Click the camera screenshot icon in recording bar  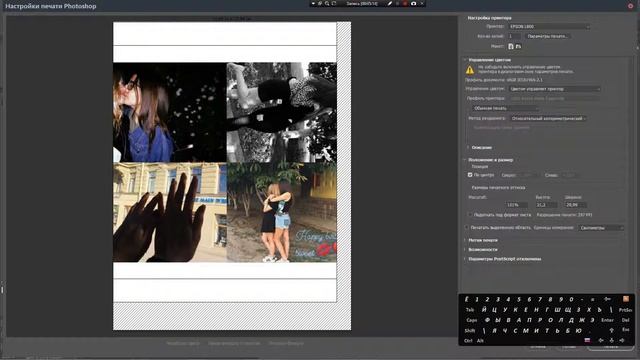[413, 3]
